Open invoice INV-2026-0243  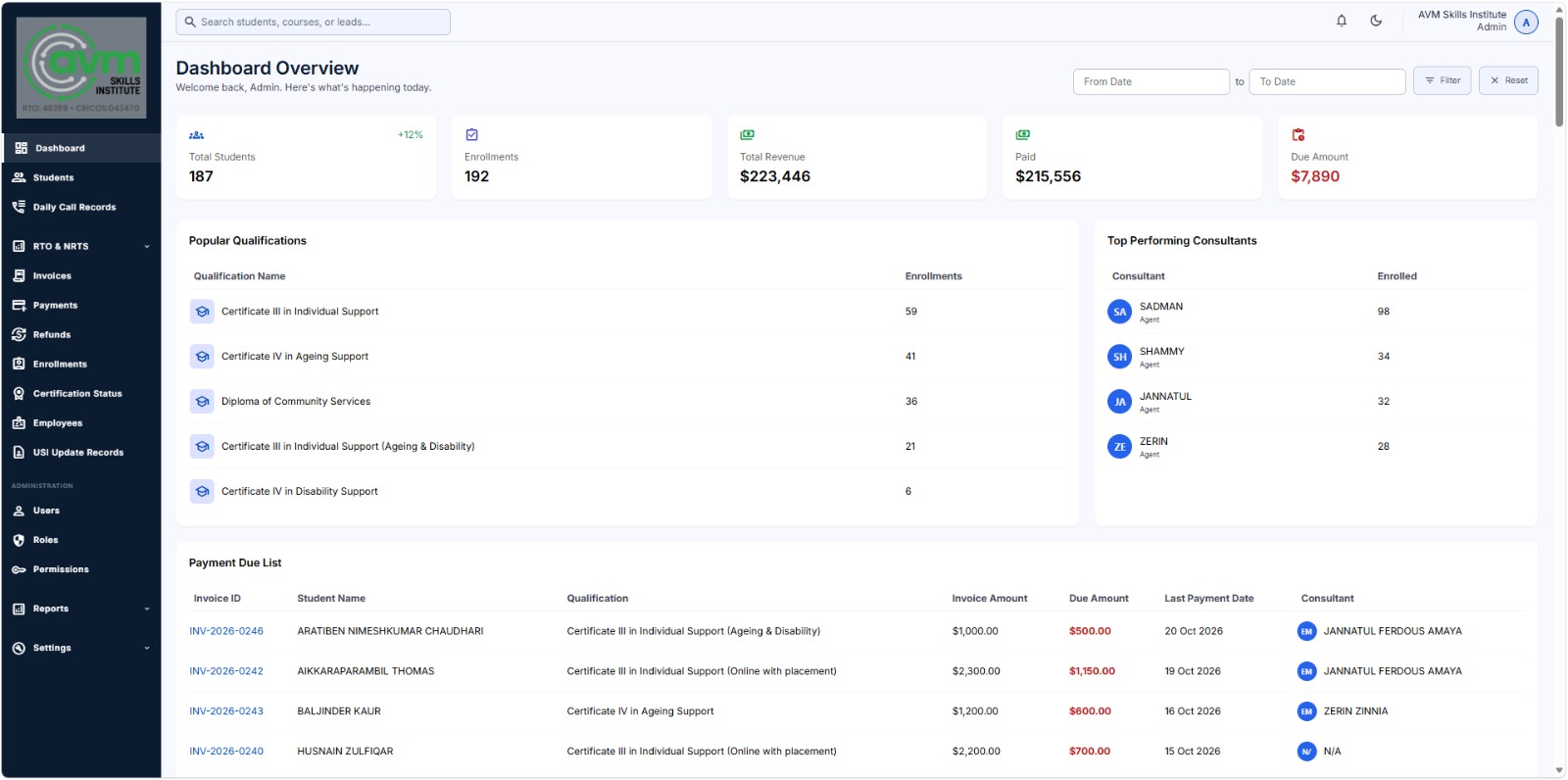point(226,711)
